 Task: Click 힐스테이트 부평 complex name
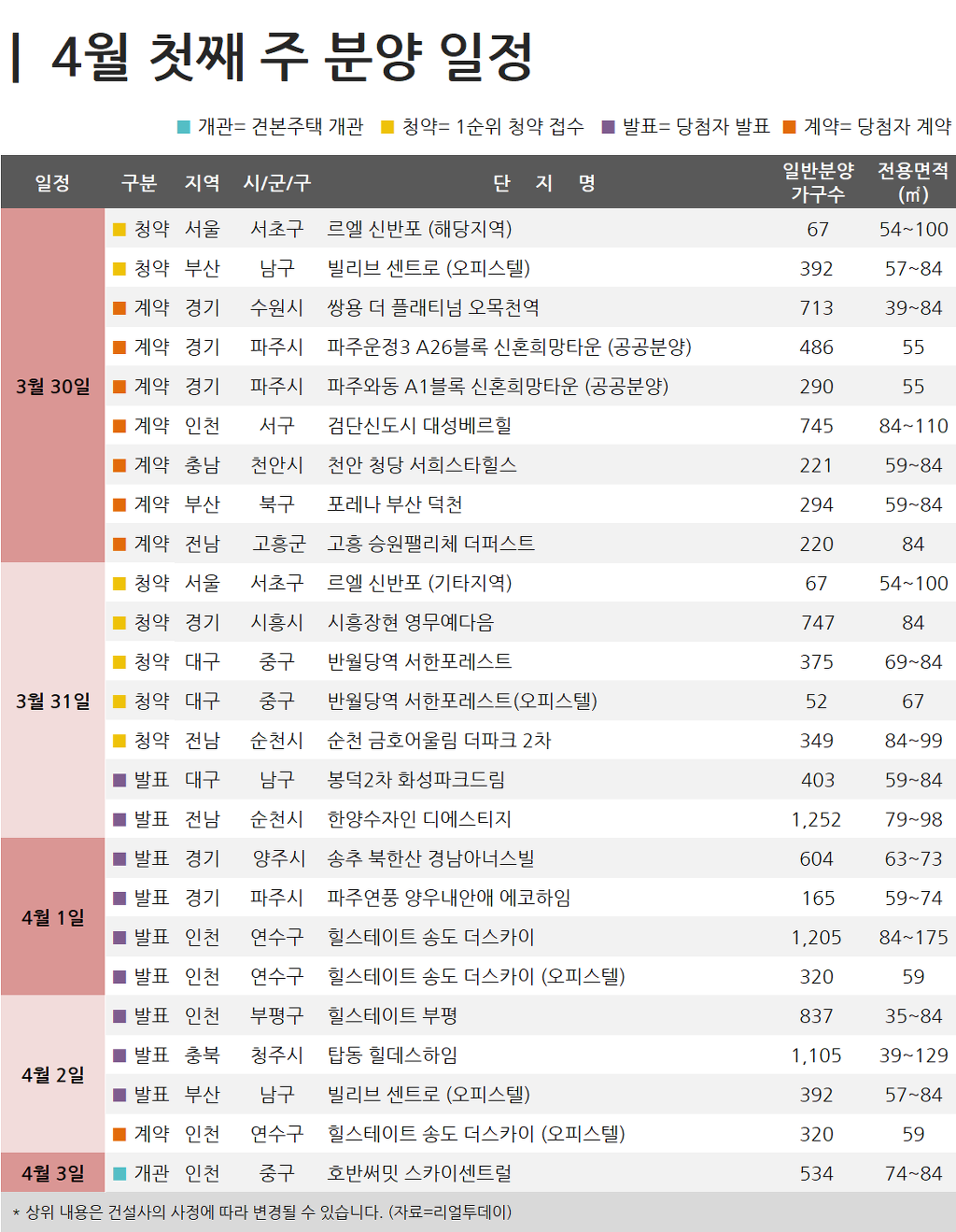(392, 1015)
